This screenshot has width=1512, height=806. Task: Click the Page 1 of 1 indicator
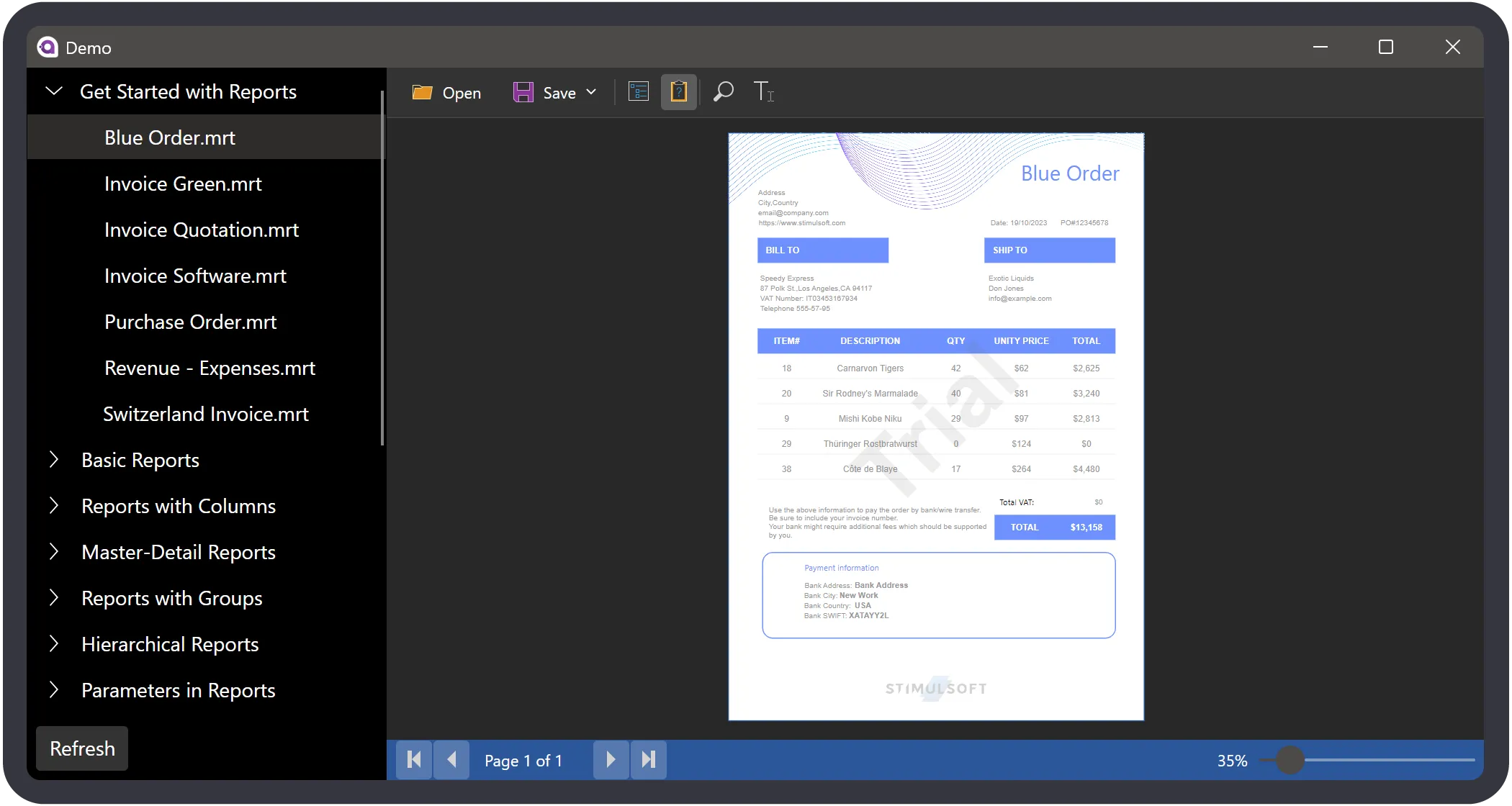[523, 761]
